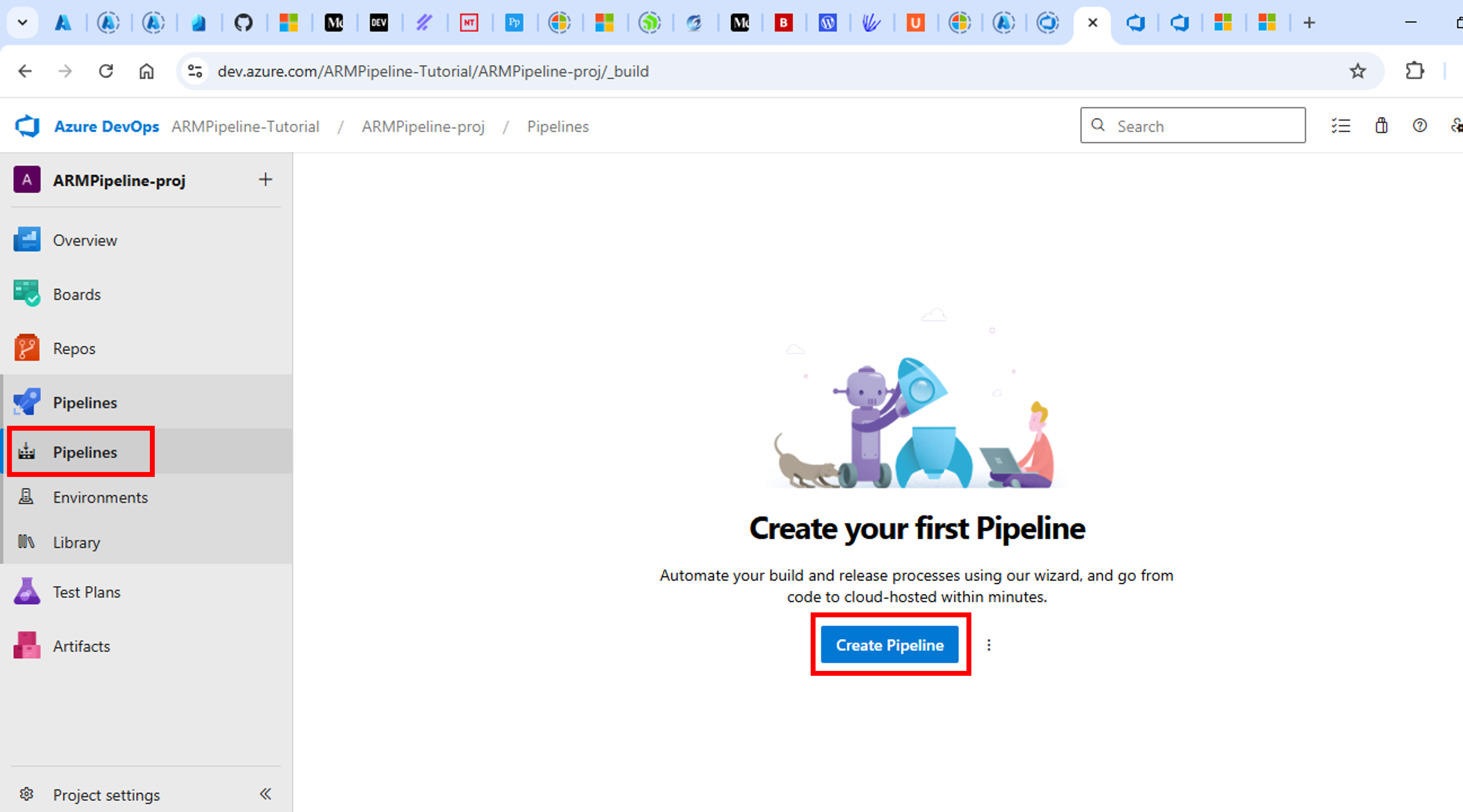Click the Azure DevOps logo
The width and height of the screenshot is (1463, 812).
[x=27, y=125]
